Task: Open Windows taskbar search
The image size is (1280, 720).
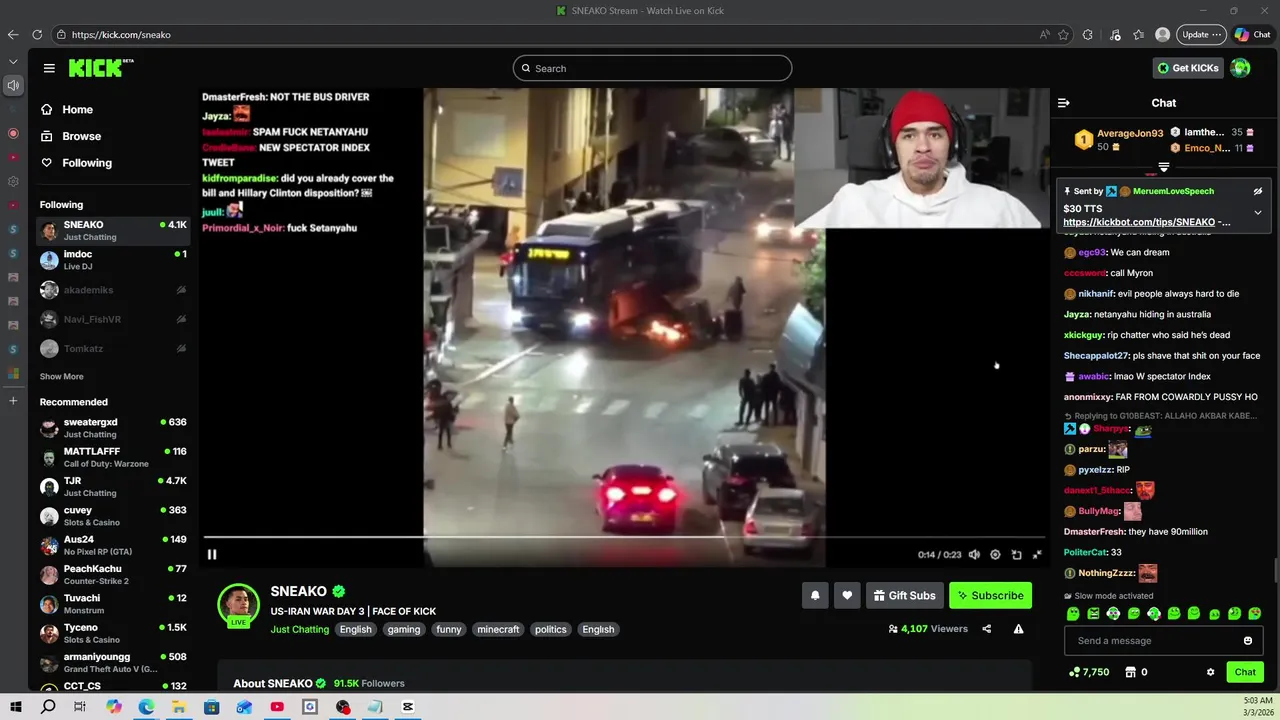Action: (48, 707)
